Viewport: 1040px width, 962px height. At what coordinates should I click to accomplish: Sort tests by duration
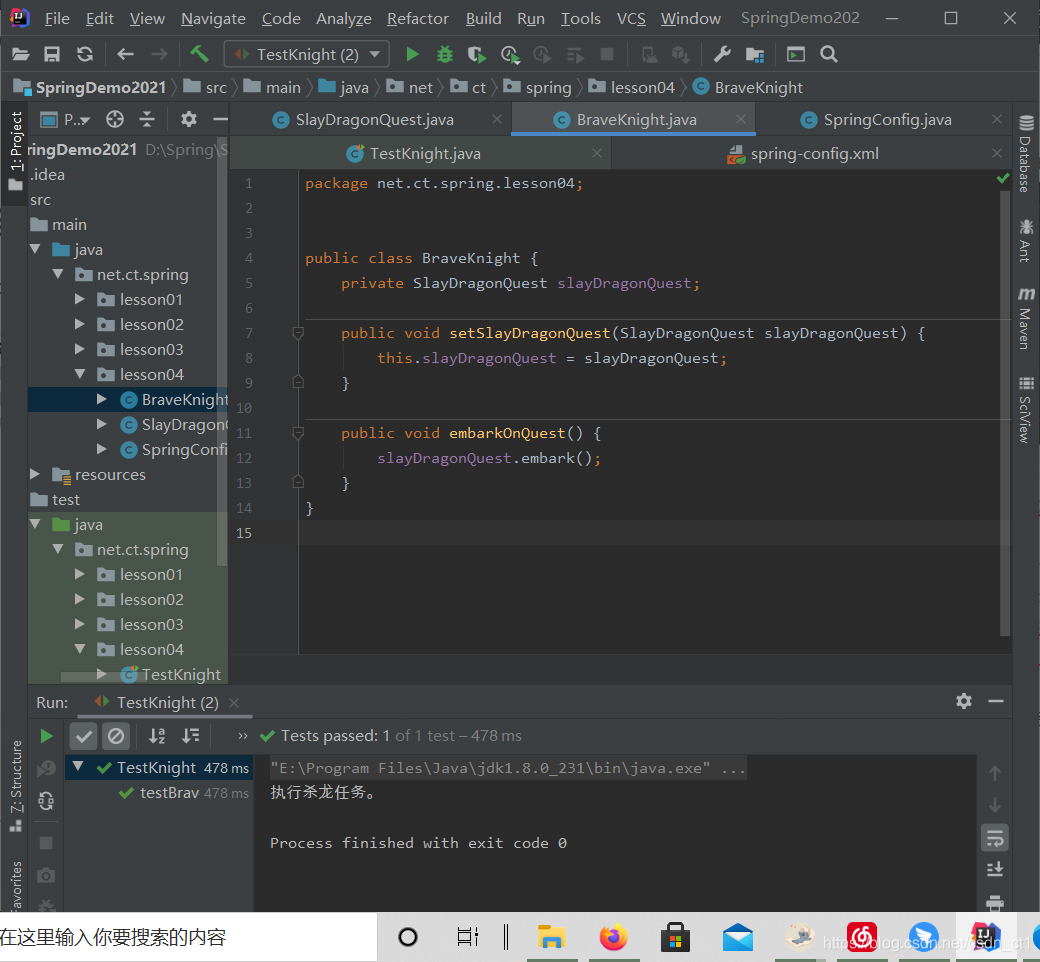tap(191, 736)
